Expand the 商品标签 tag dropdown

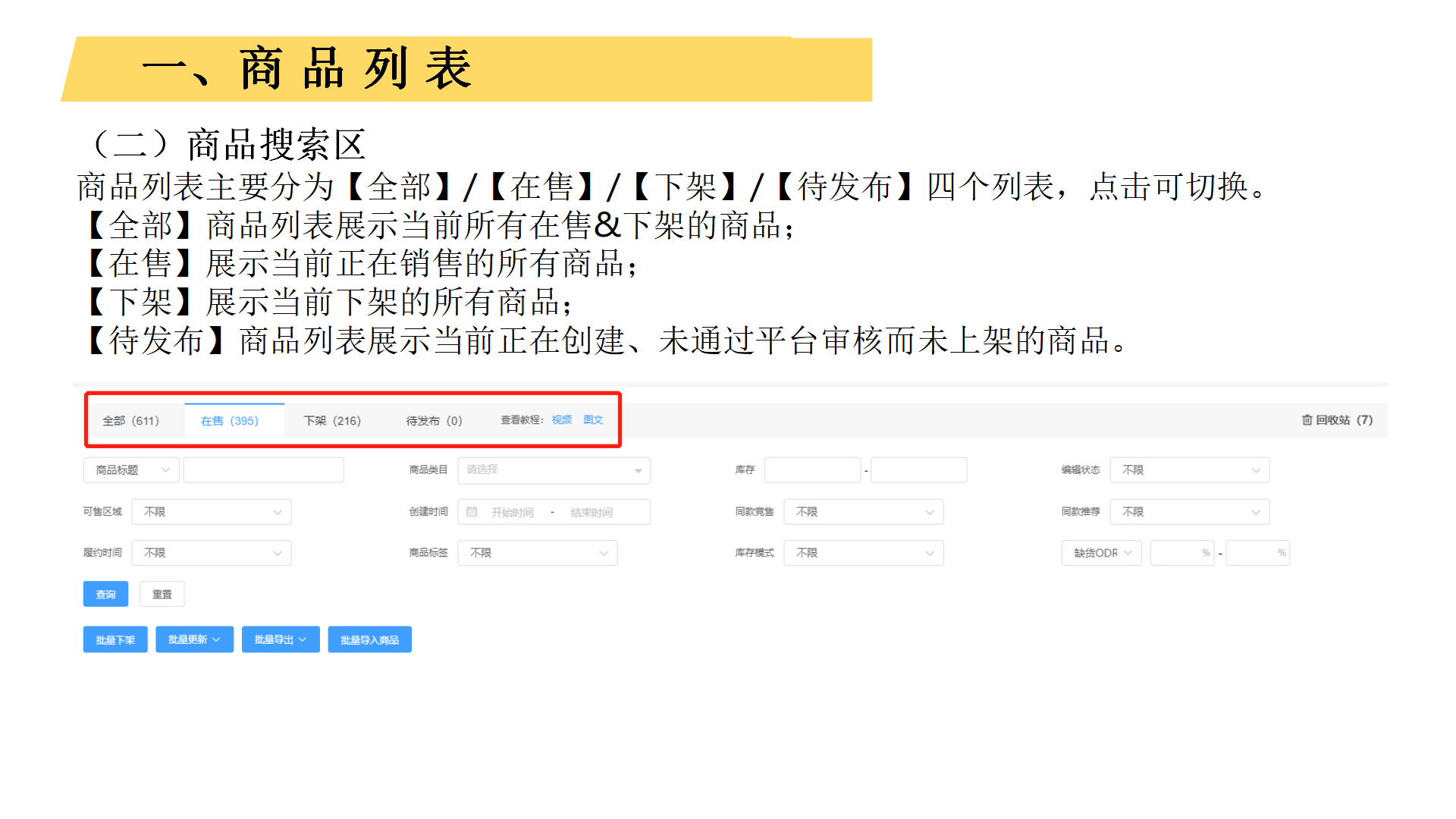538,552
